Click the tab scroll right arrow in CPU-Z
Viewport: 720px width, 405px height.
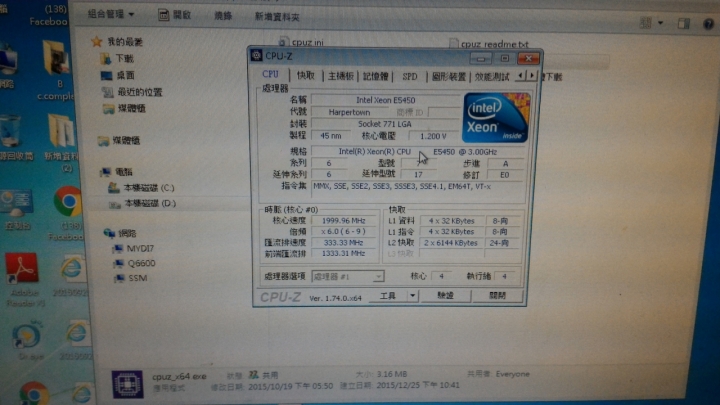coord(532,75)
